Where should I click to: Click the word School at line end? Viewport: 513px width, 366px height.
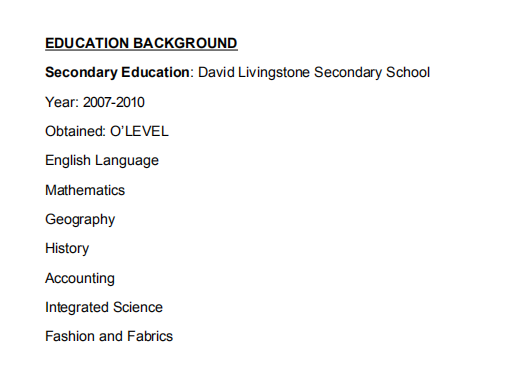[408, 72]
